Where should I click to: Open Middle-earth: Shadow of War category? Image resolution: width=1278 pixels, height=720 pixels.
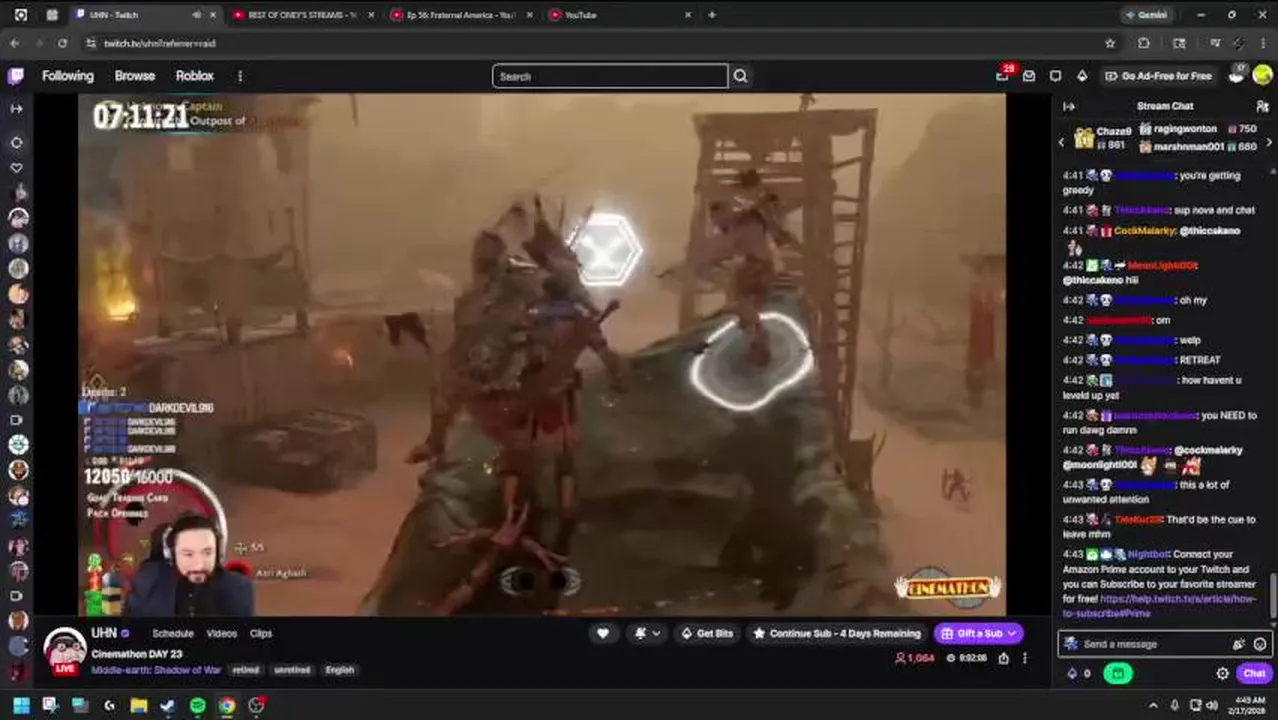tap(156, 670)
